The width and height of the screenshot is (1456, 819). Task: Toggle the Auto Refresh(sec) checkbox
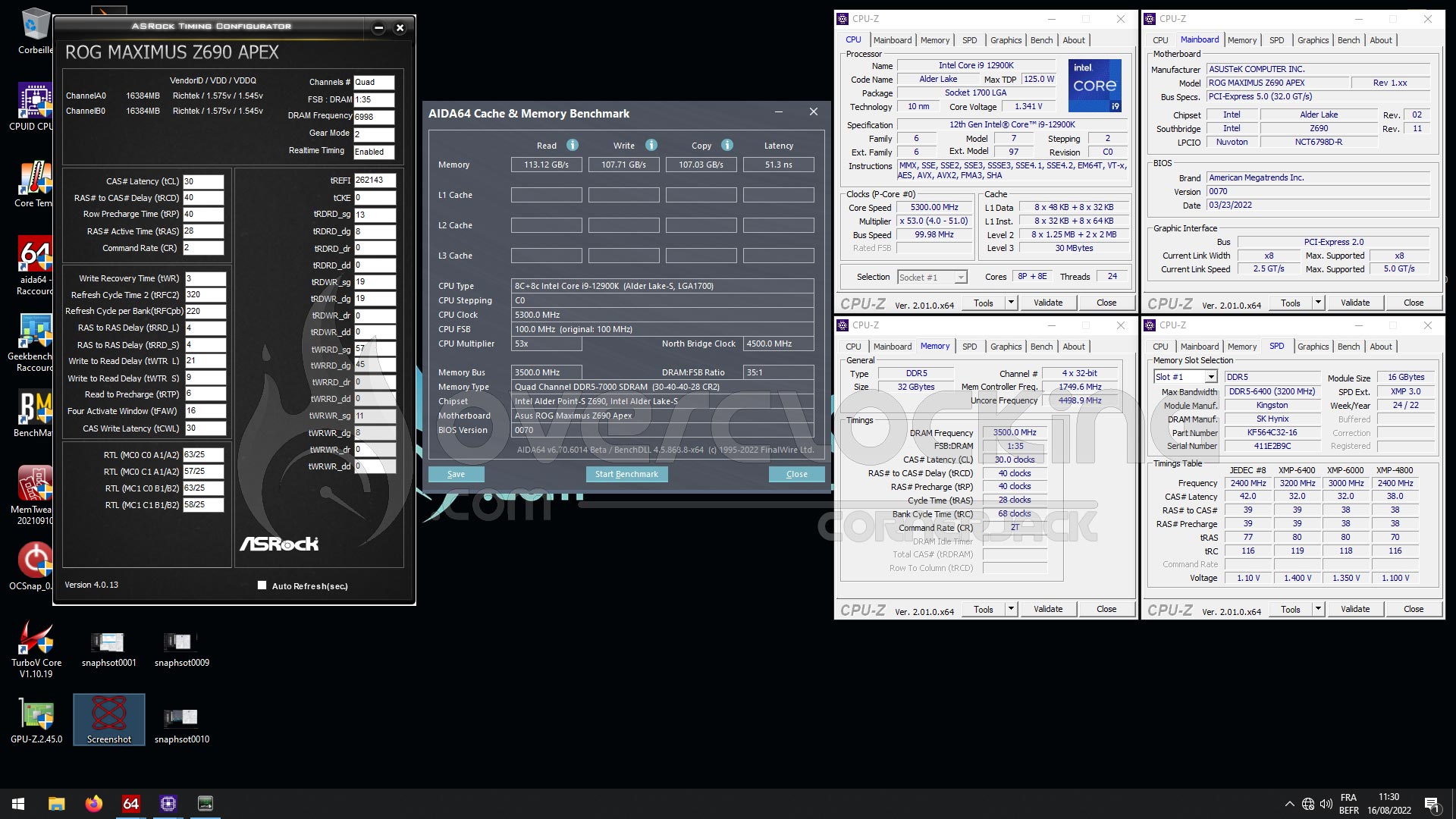point(262,585)
